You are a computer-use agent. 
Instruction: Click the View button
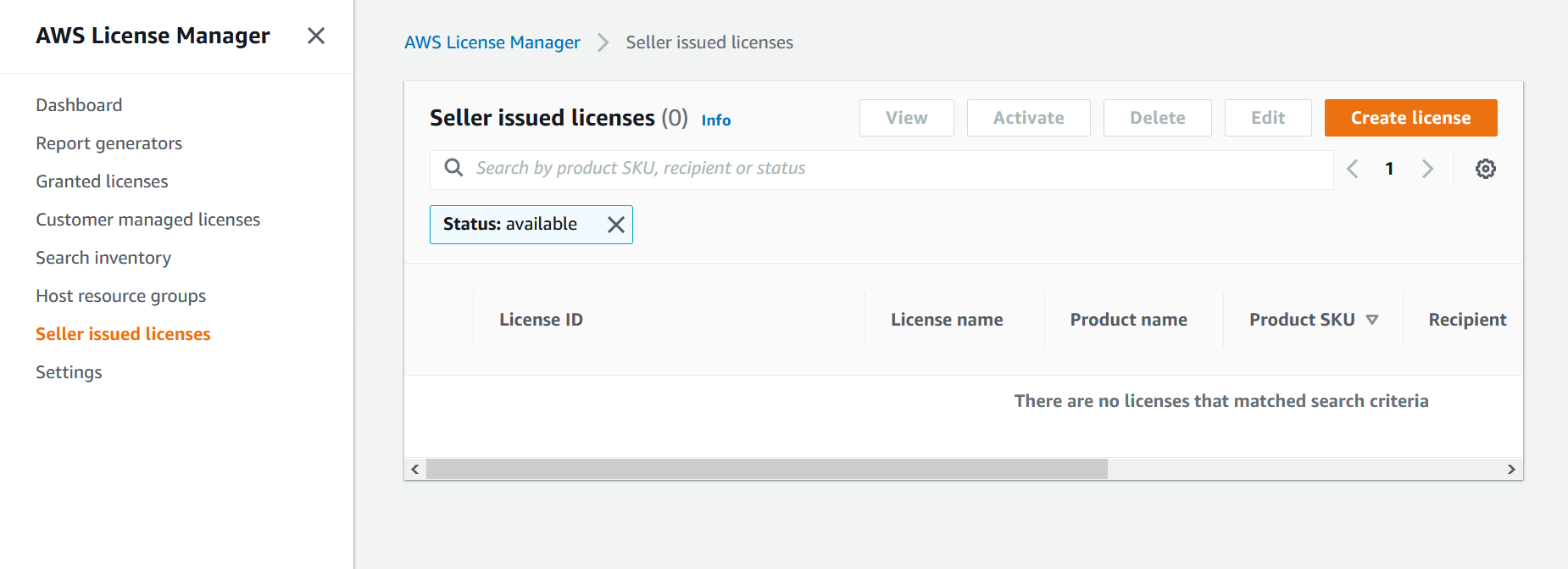click(907, 118)
